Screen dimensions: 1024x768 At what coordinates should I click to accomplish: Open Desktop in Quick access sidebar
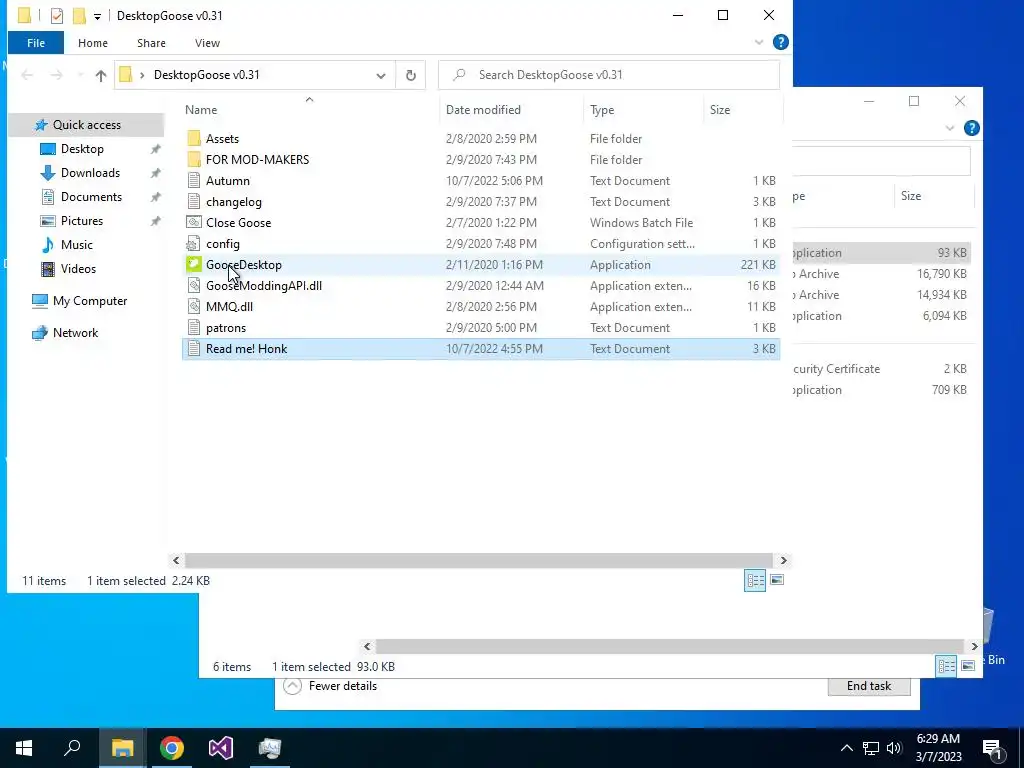point(82,149)
